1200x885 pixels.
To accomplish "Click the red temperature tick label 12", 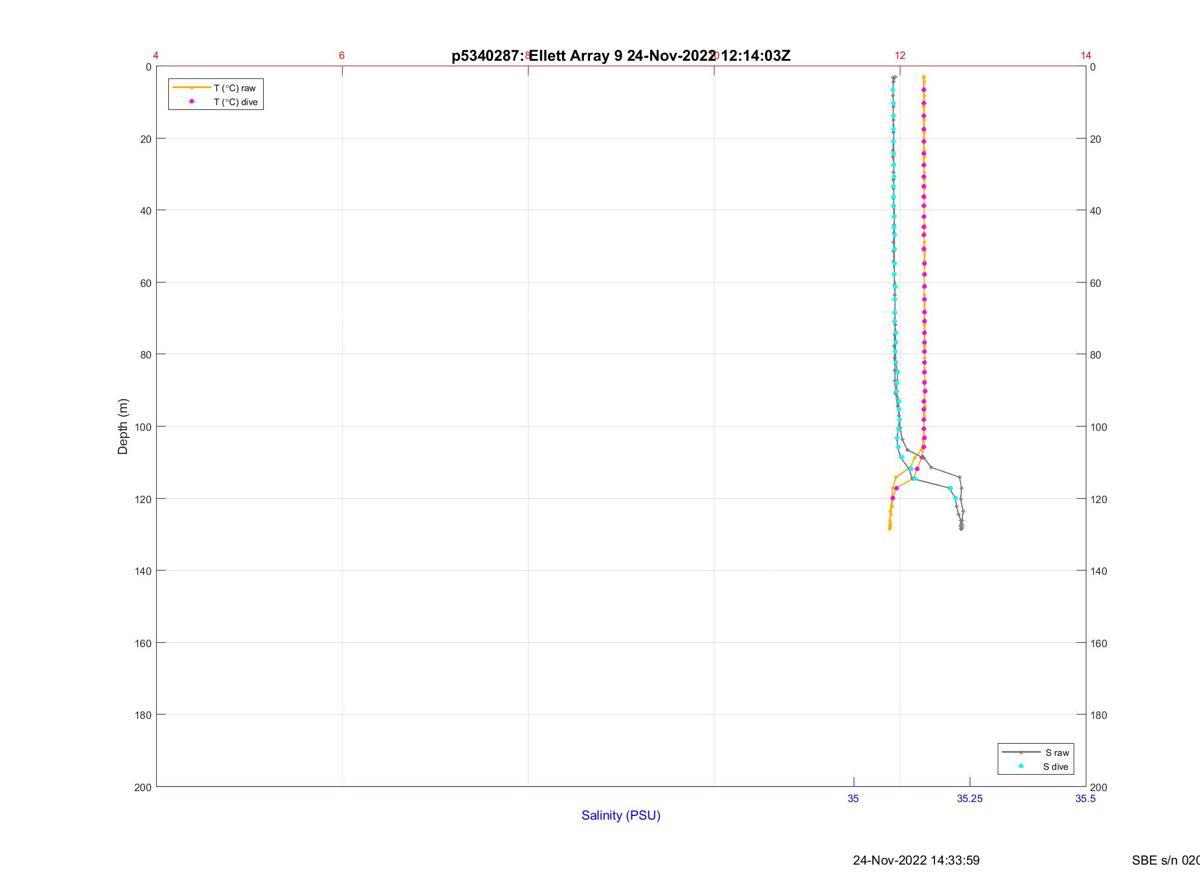I will coord(900,55).
